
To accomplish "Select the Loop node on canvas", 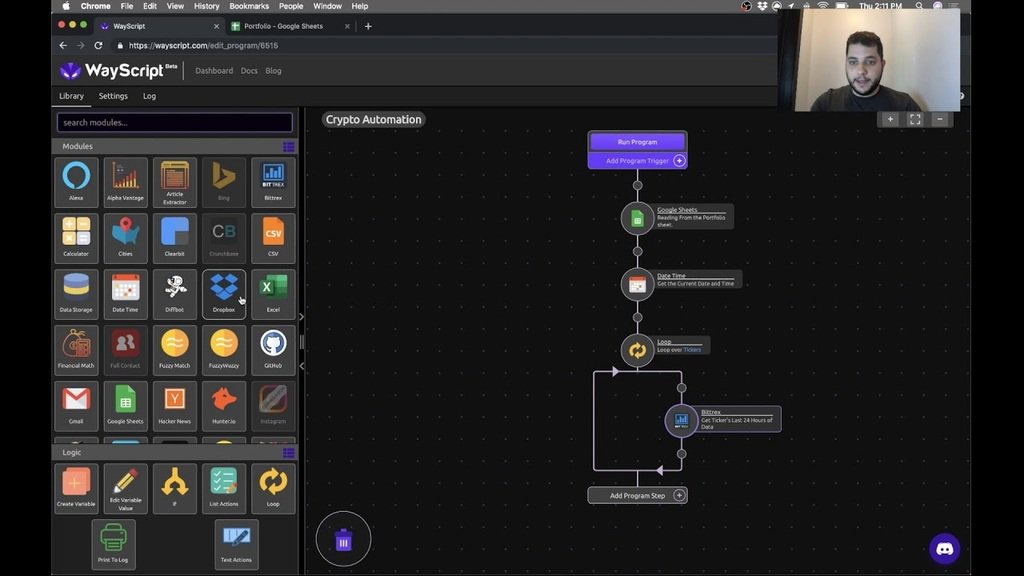I will (x=637, y=350).
